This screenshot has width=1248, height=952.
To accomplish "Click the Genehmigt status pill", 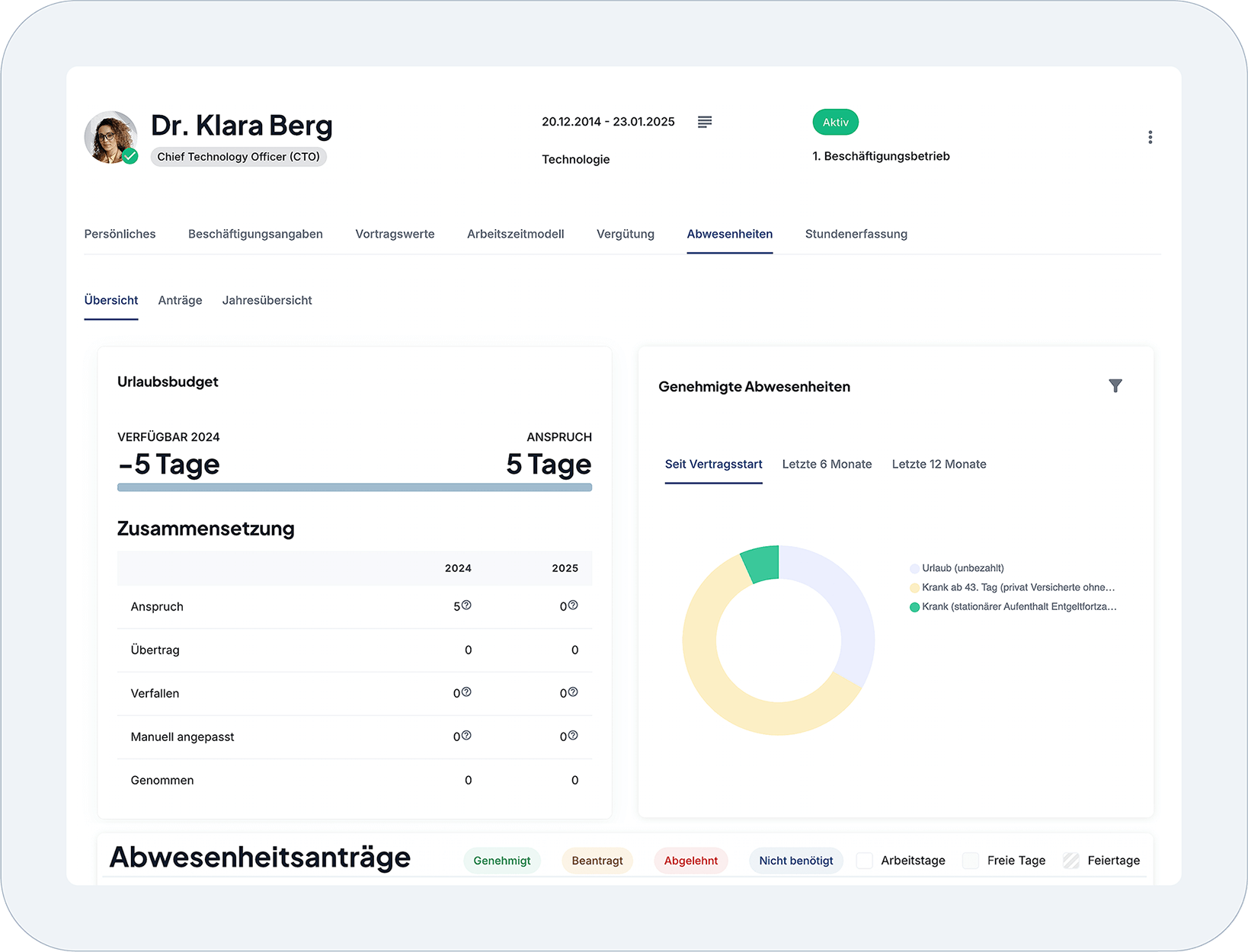I will tap(502, 861).
